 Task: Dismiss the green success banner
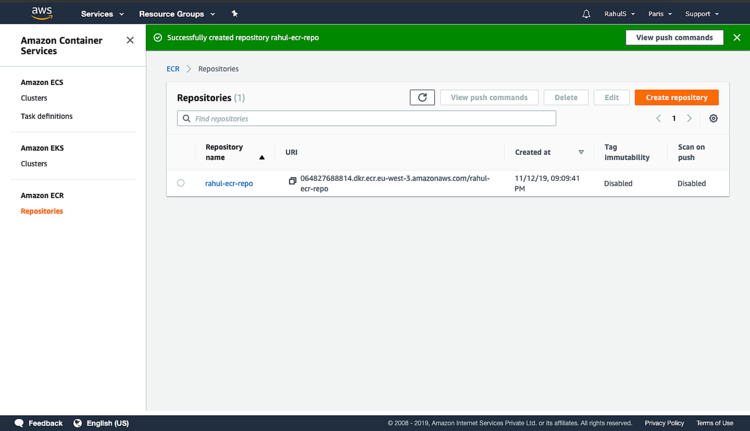coord(737,37)
